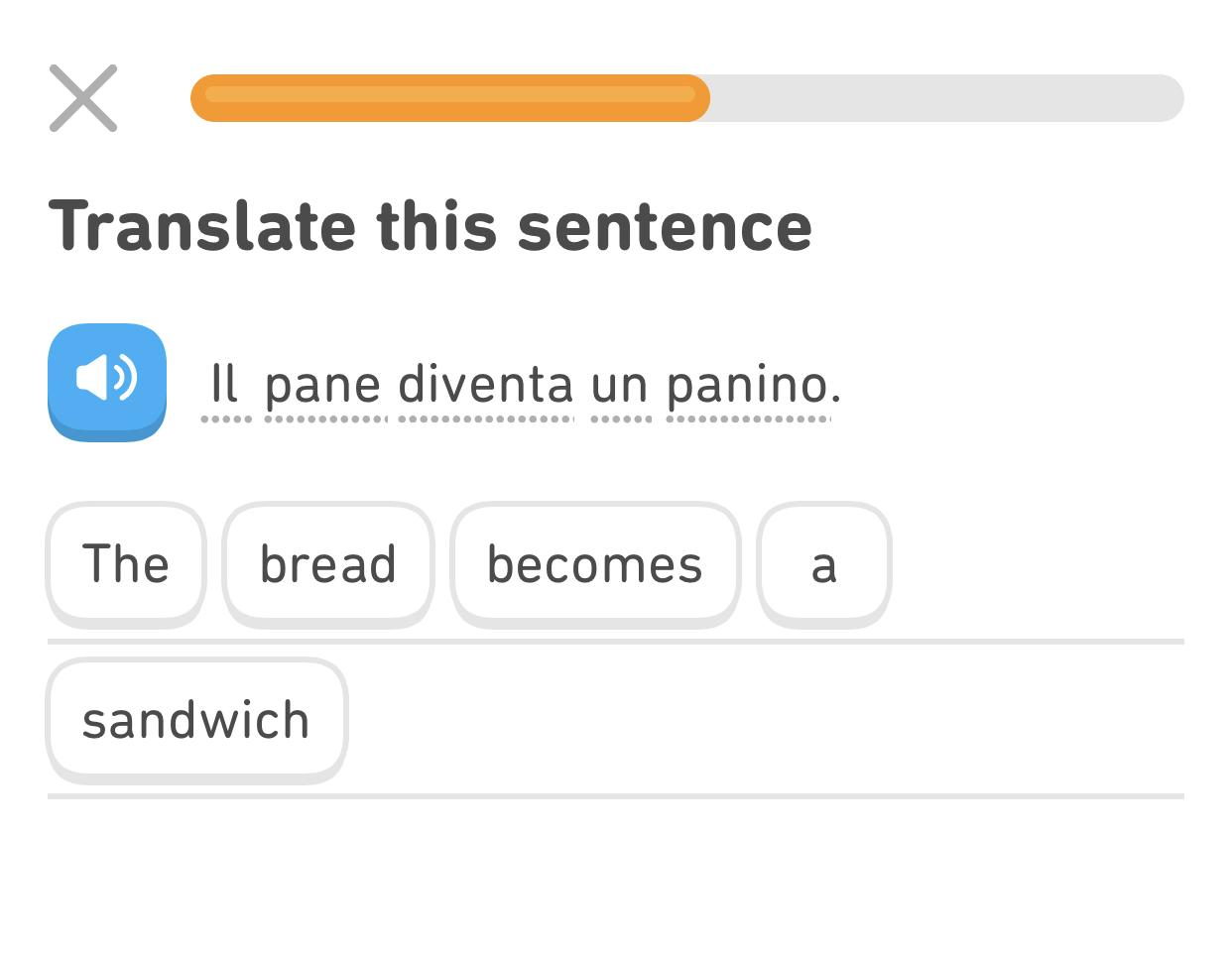Show the hint for the word "pane"

tap(323, 385)
